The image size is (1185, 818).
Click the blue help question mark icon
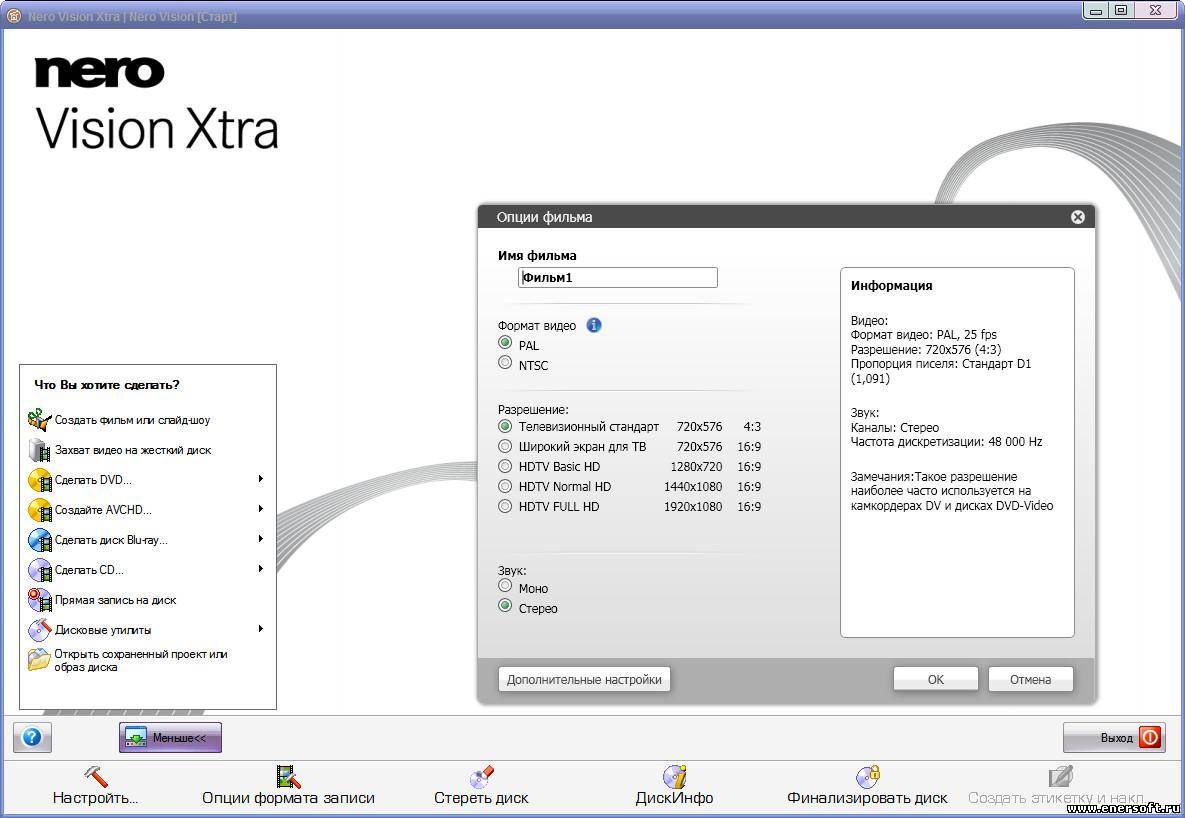tap(32, 737)
